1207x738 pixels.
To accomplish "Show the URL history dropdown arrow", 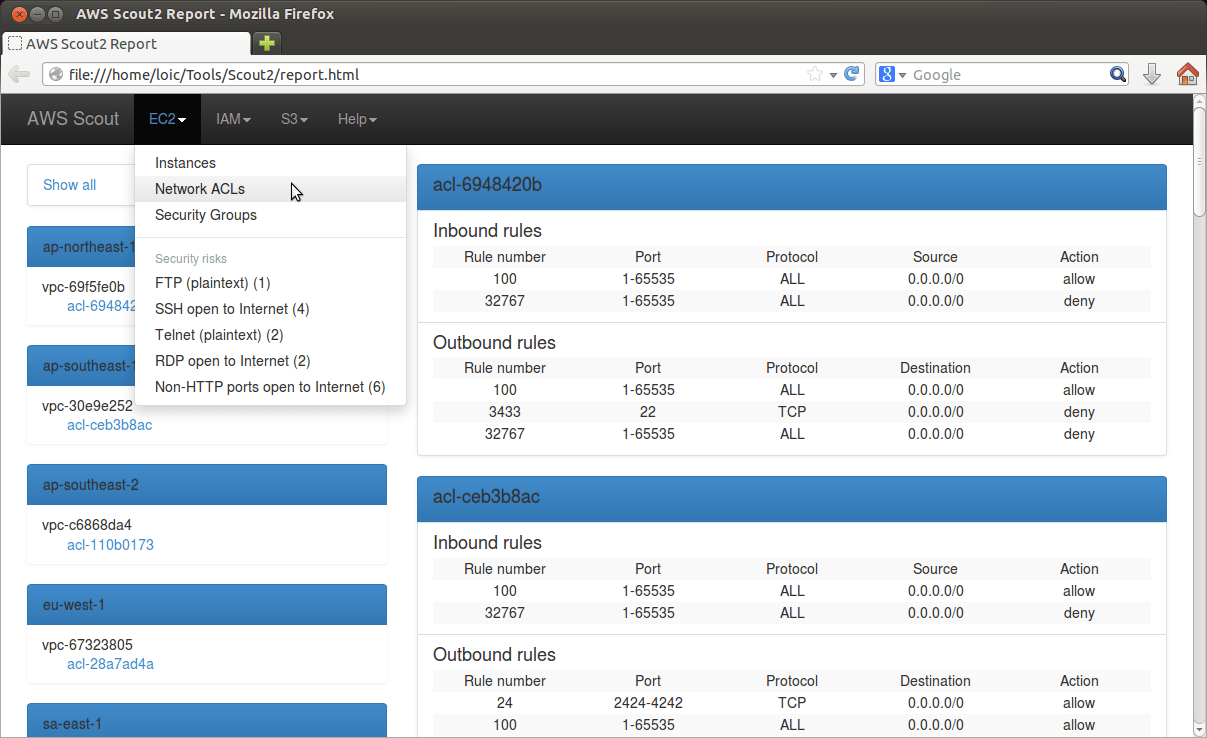I will click(x=833, y=75).
